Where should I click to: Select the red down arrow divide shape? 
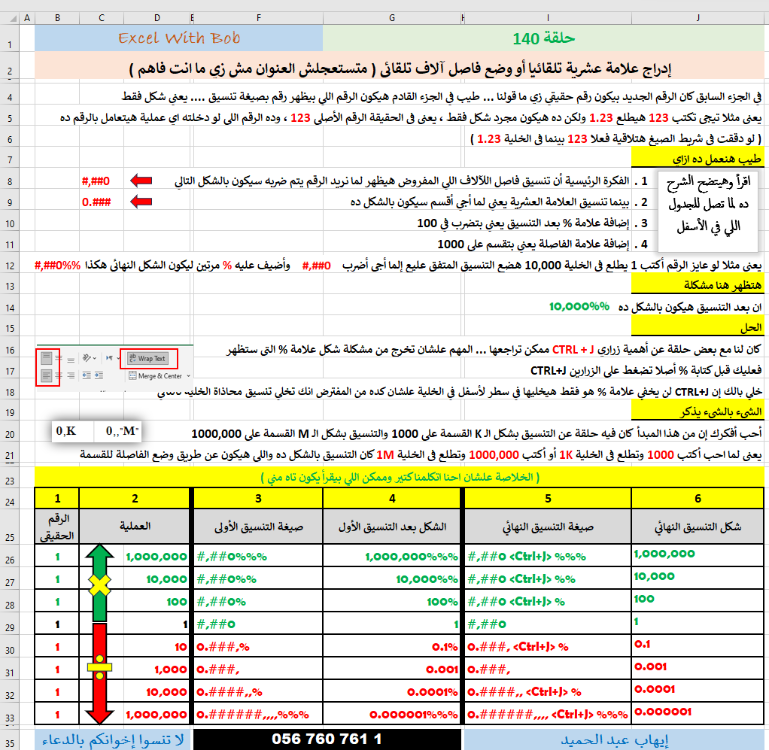point(100,674)
